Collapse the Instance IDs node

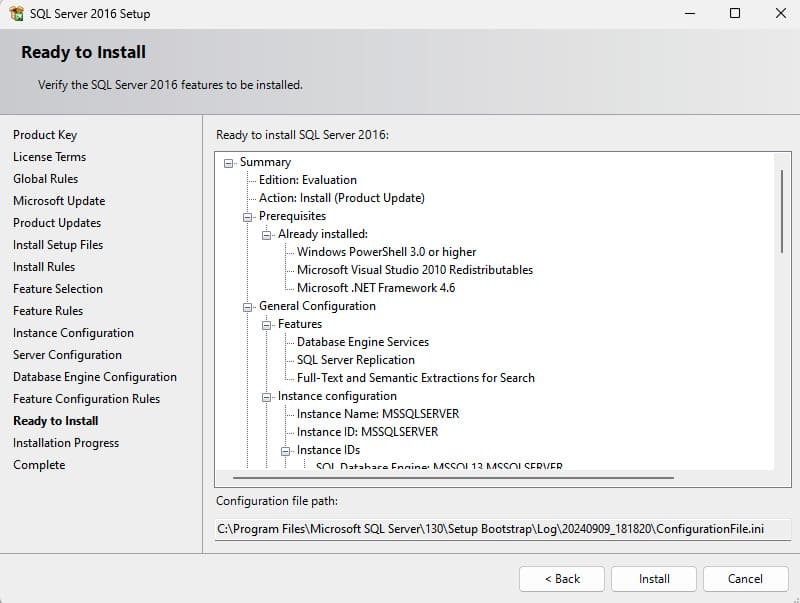click(286, 450)
